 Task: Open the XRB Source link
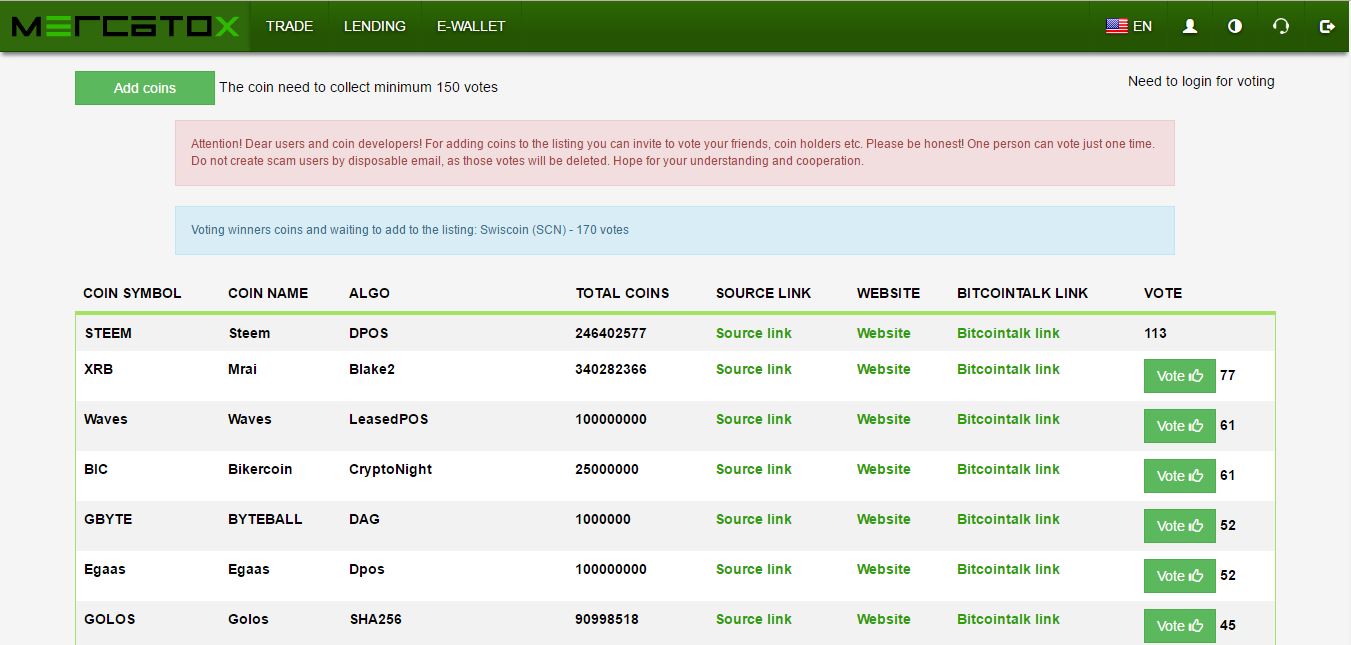[x=753, y=369]
